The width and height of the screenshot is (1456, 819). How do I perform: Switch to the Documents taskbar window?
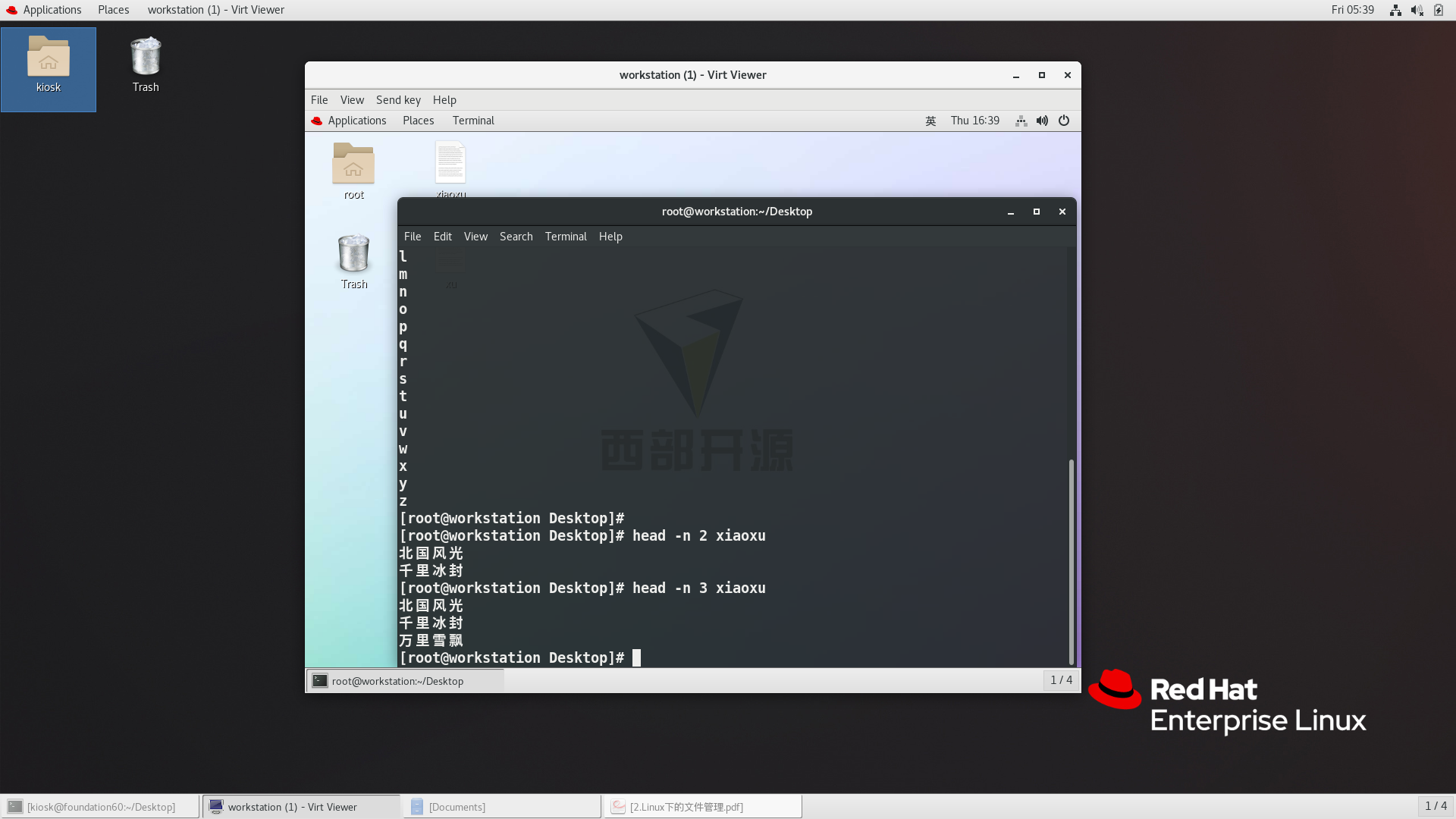(x=504, y=807)
